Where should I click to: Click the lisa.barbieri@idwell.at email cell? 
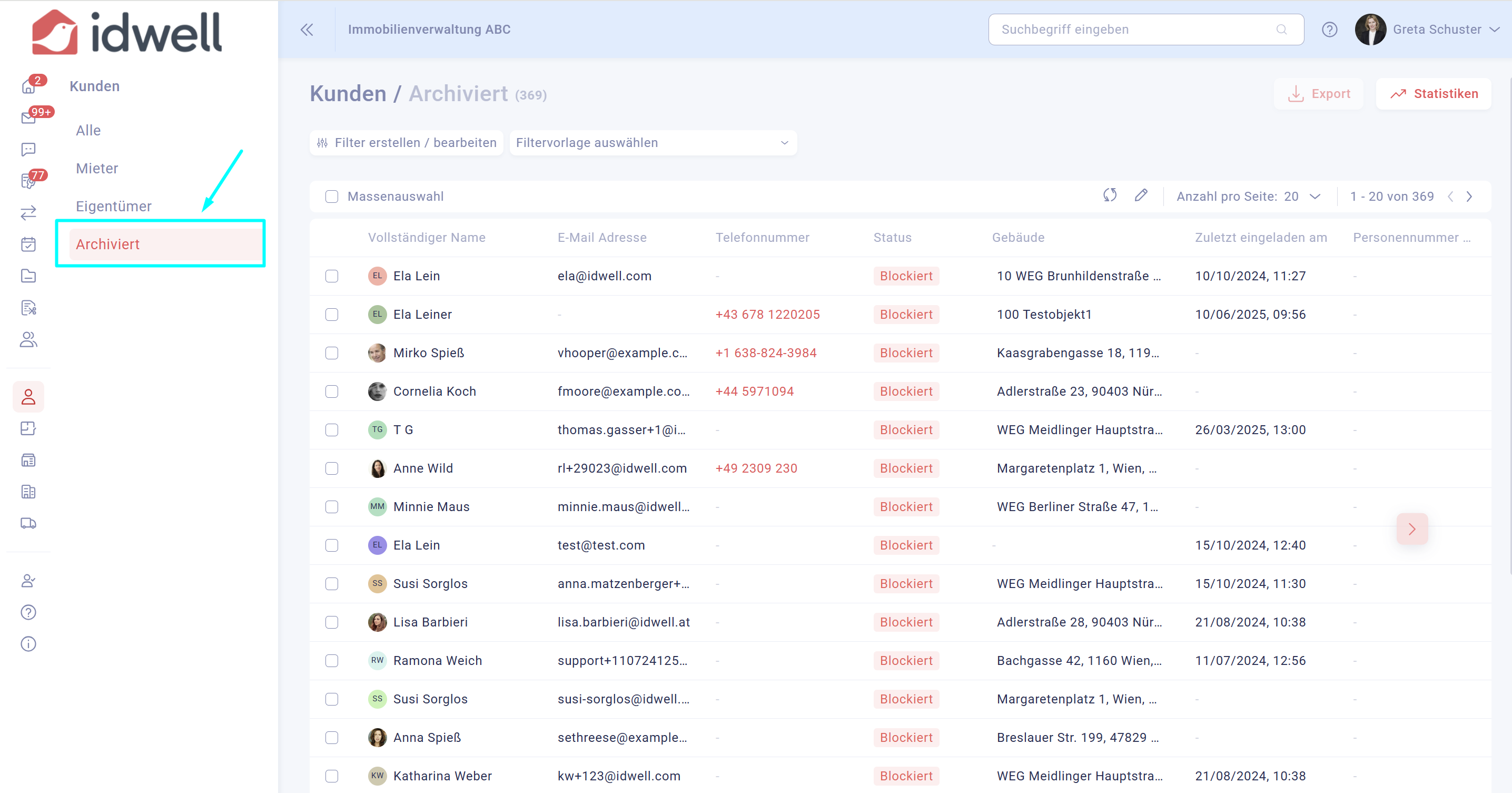(x=624, y=622)
